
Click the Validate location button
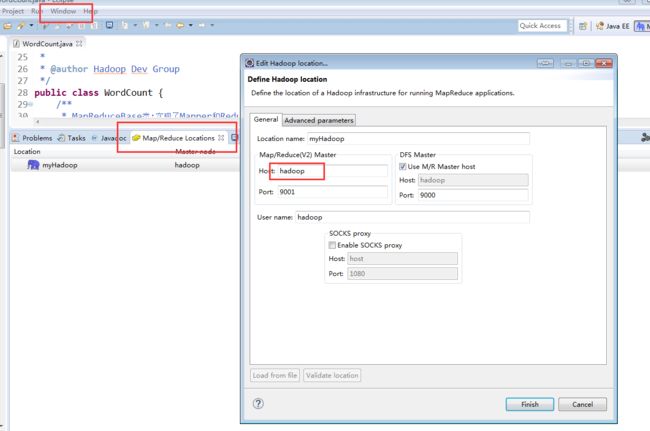tap(332, 375)
